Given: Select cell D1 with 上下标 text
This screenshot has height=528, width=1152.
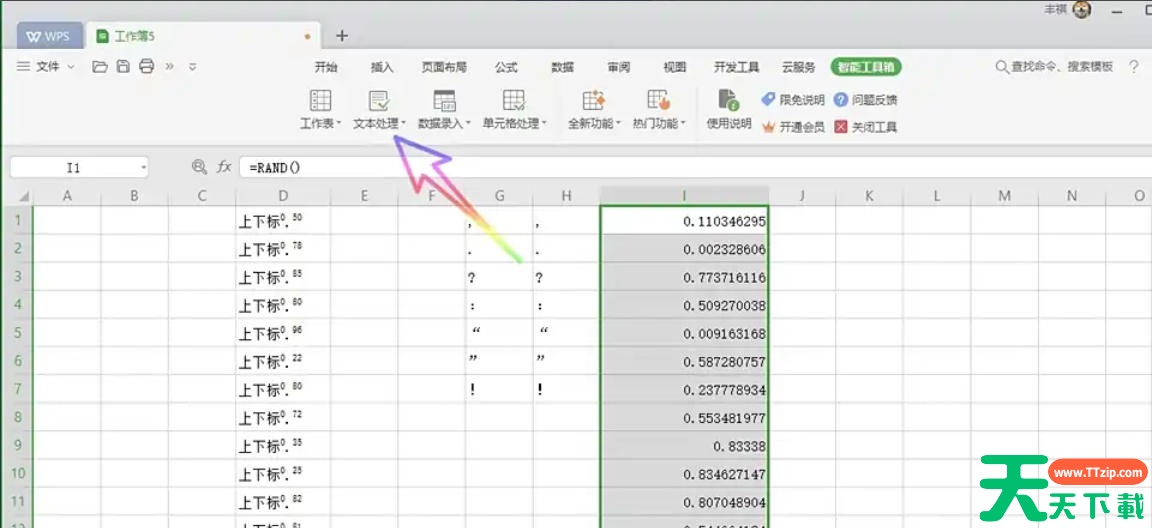Looking at the screenshot, I should click(283, 220).
